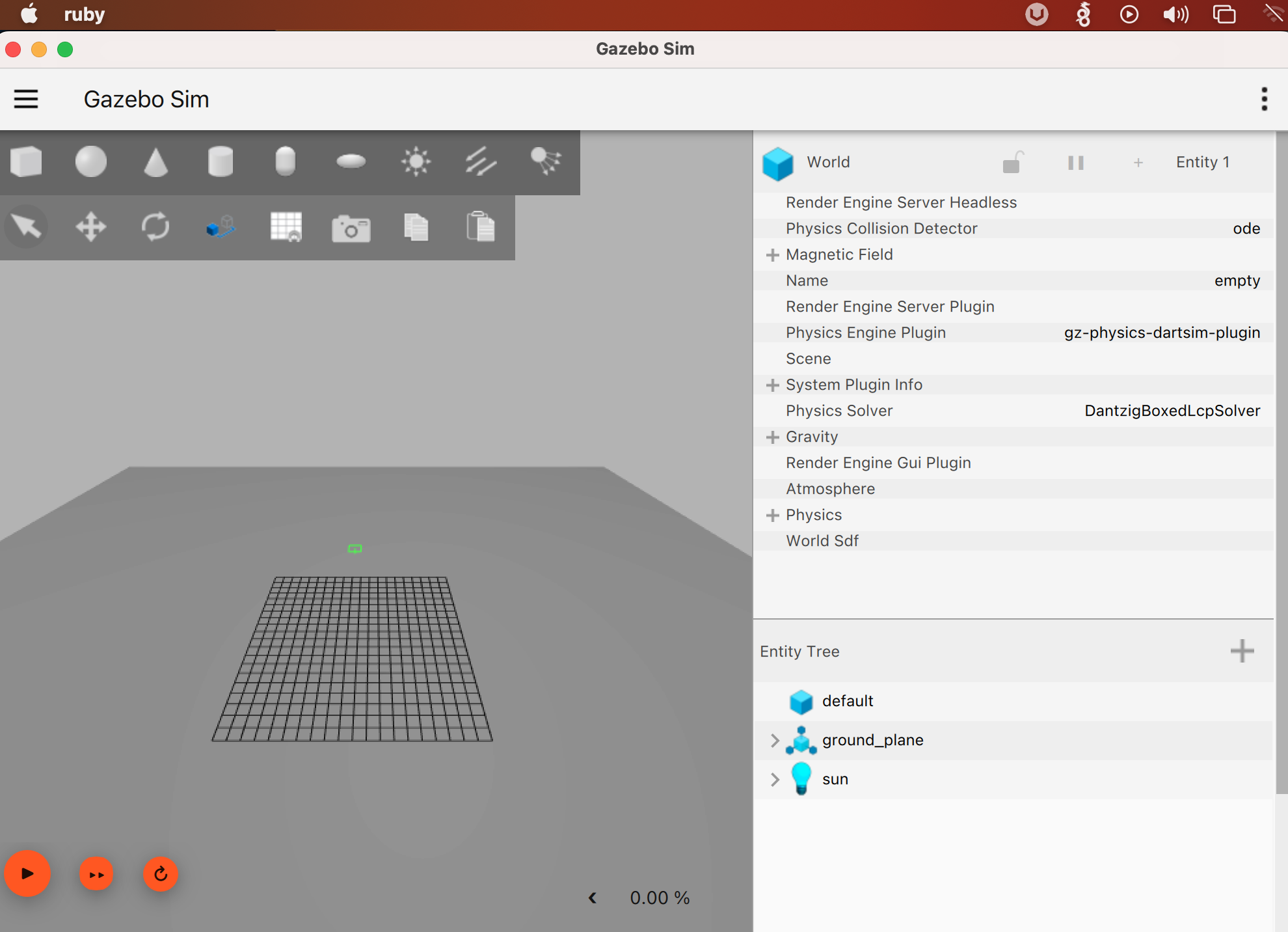Toggle the lock icon in component inspector

point(1013,162)
